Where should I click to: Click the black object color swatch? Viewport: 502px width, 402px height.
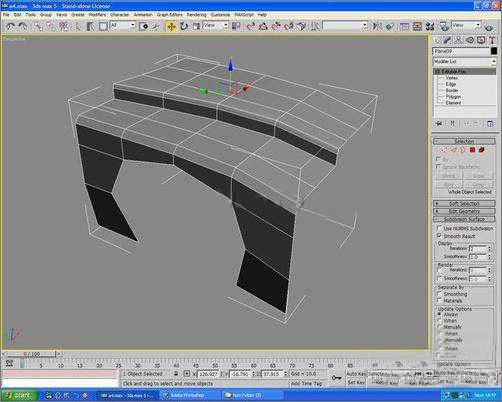pyautogui.click(x=494, y=51)
